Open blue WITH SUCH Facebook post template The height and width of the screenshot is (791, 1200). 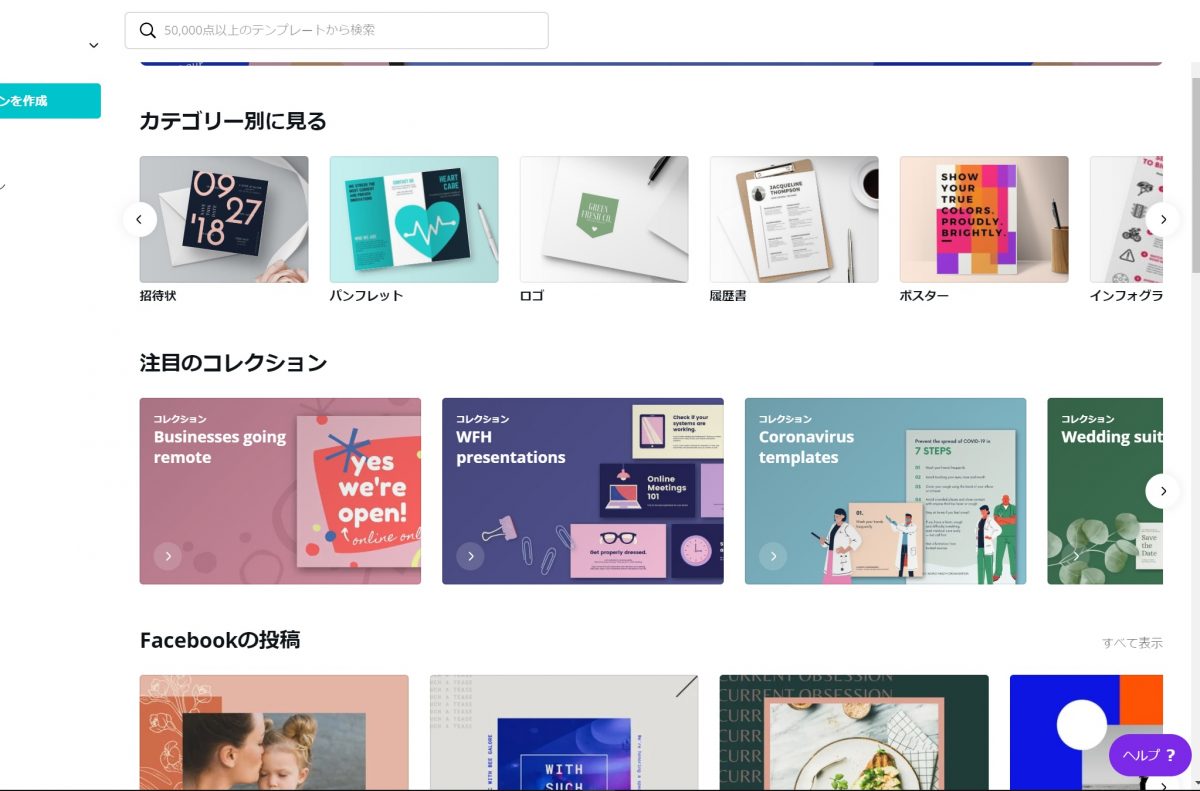coord(564,732)
